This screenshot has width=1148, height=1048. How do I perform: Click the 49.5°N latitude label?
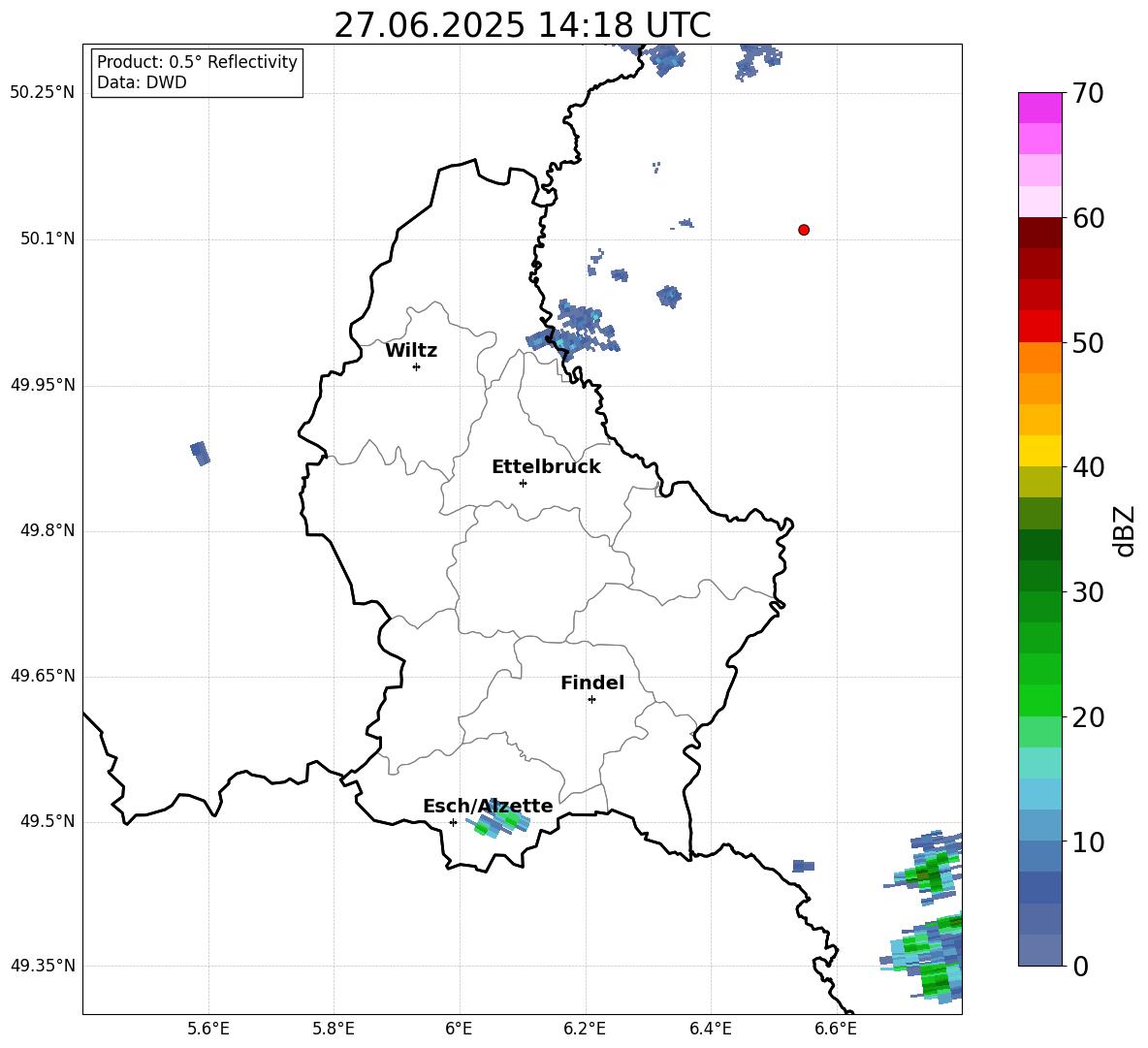coord(48,821)
